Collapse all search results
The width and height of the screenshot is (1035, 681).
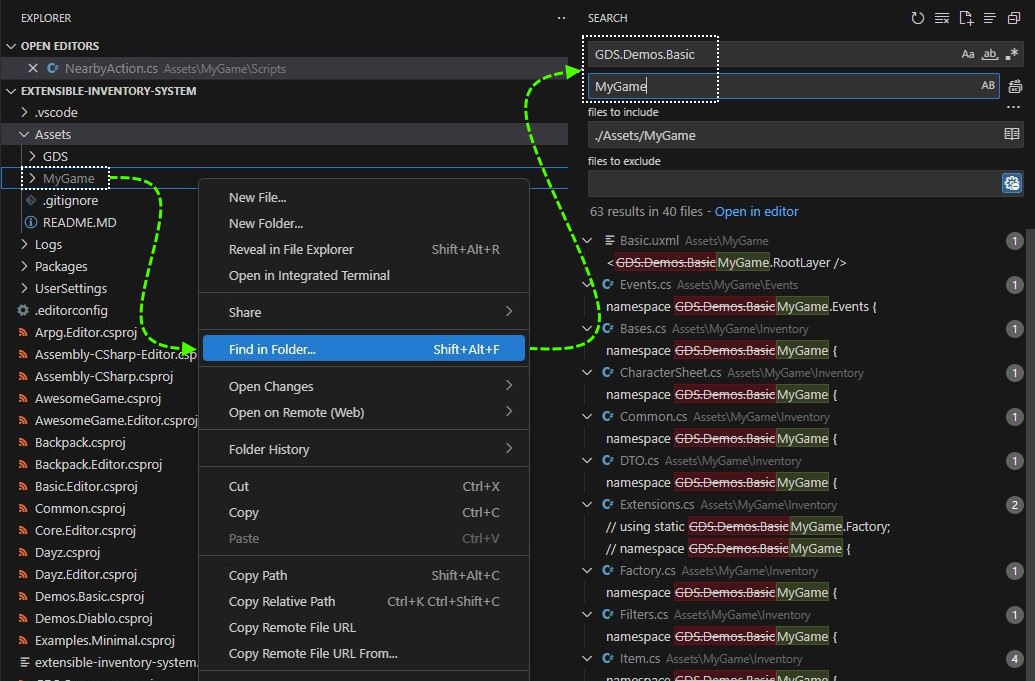click(x=1014, y=18)
